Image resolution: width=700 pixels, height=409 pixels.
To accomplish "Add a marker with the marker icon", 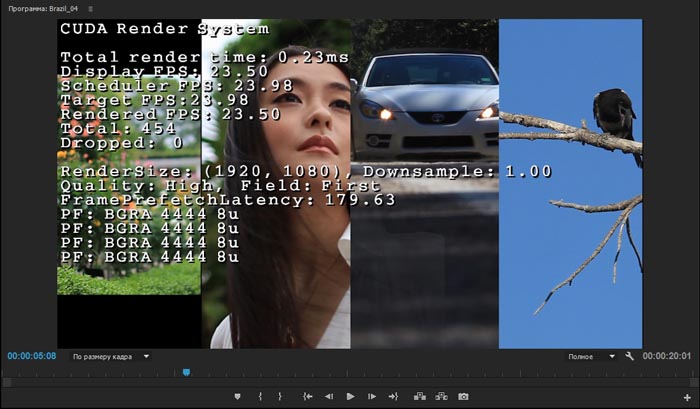I will tap(238, 396).
